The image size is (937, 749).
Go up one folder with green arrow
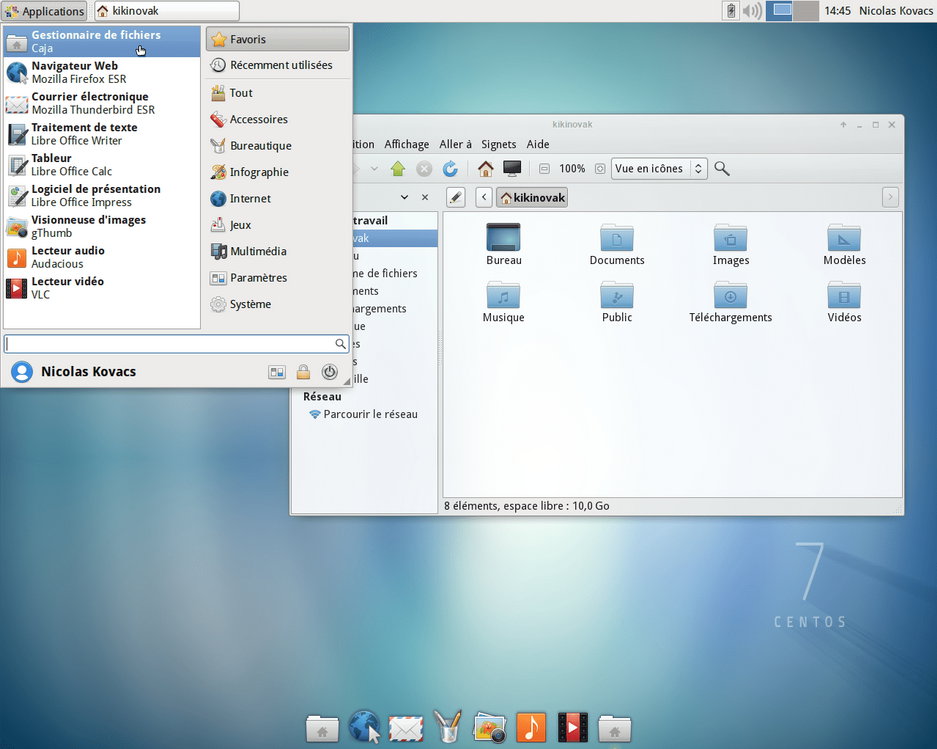pos(398,169)
